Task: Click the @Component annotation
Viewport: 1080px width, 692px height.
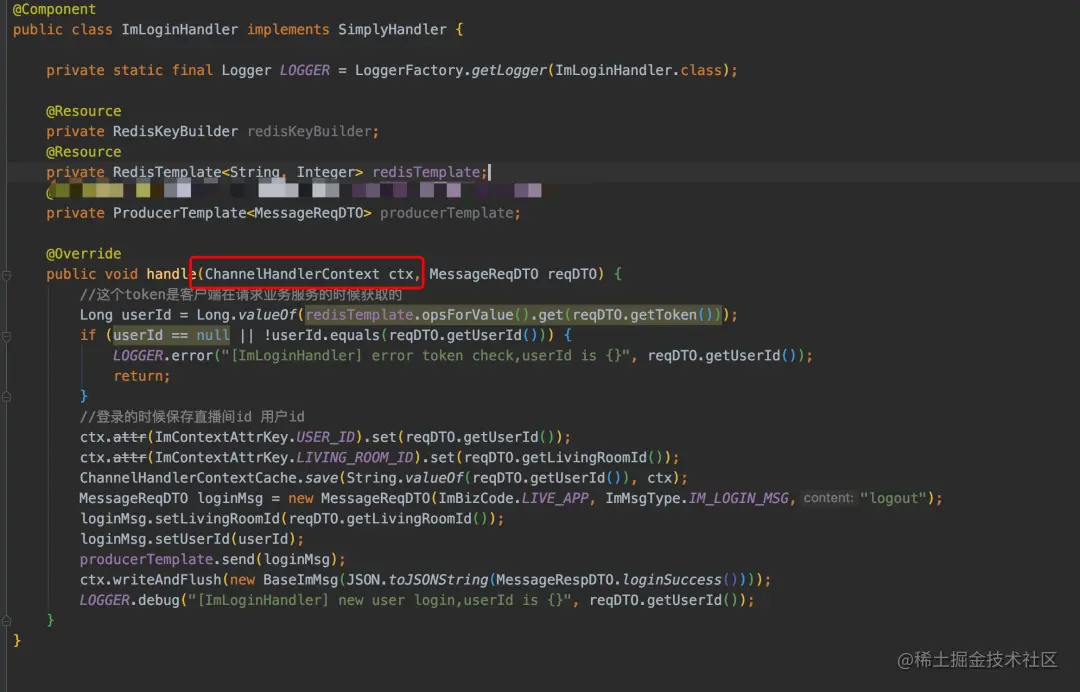Action: click(54, 9)
